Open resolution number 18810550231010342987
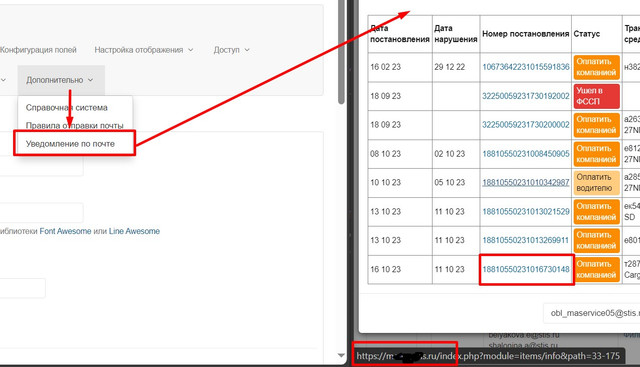The height and width of the screenshot is (367, 640). (526, 182)
